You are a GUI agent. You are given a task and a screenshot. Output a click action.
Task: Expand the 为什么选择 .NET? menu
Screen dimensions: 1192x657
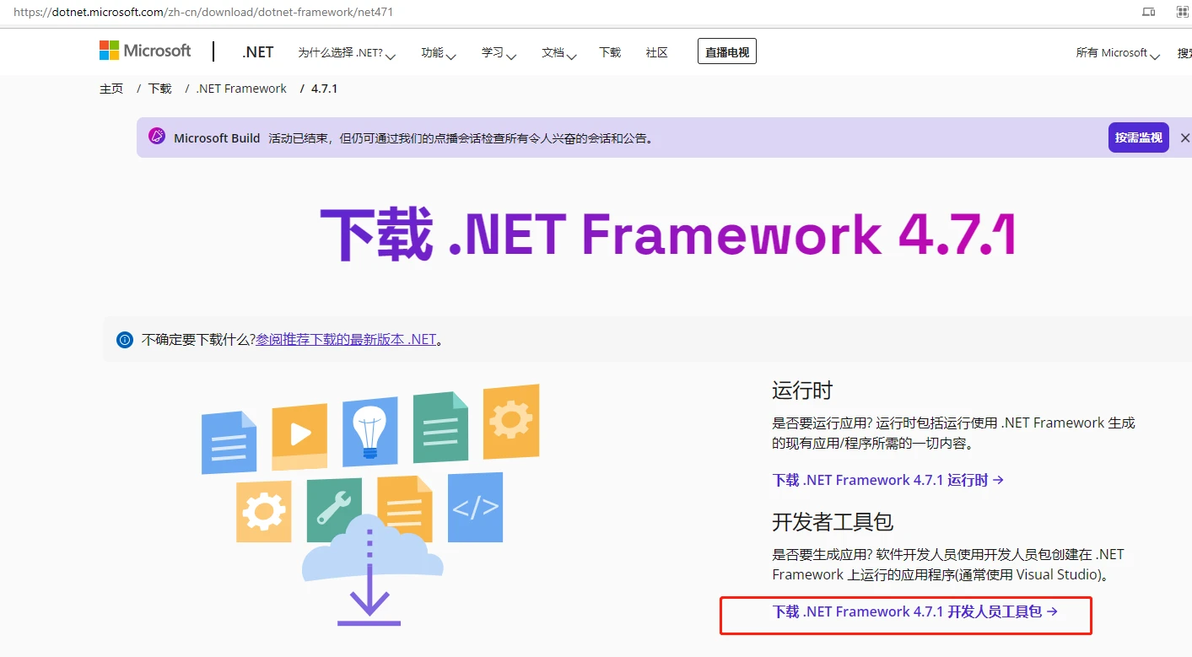pos(347,52)
